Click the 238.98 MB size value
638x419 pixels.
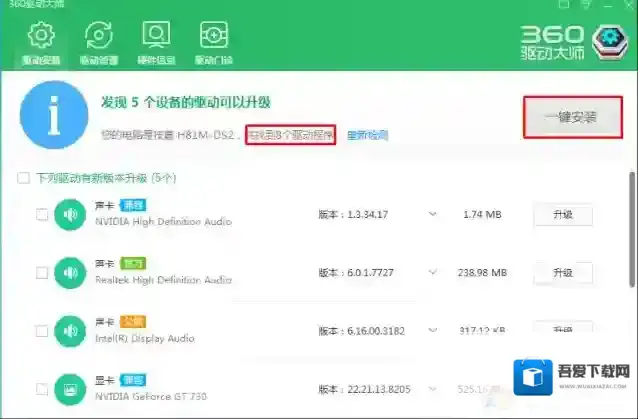(482, 273)
